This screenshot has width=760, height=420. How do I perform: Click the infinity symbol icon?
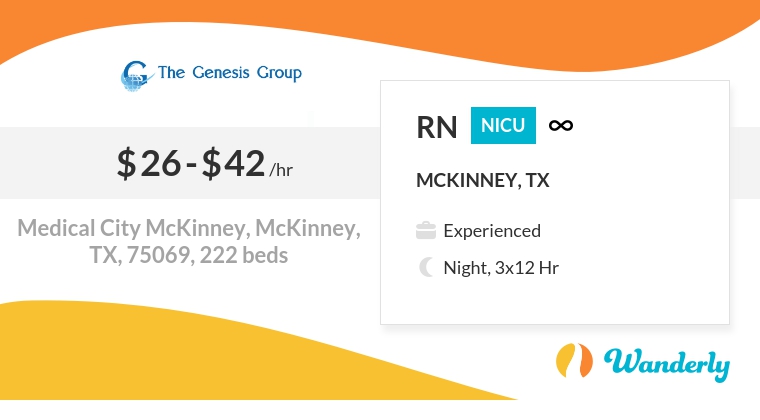point(561,125)
